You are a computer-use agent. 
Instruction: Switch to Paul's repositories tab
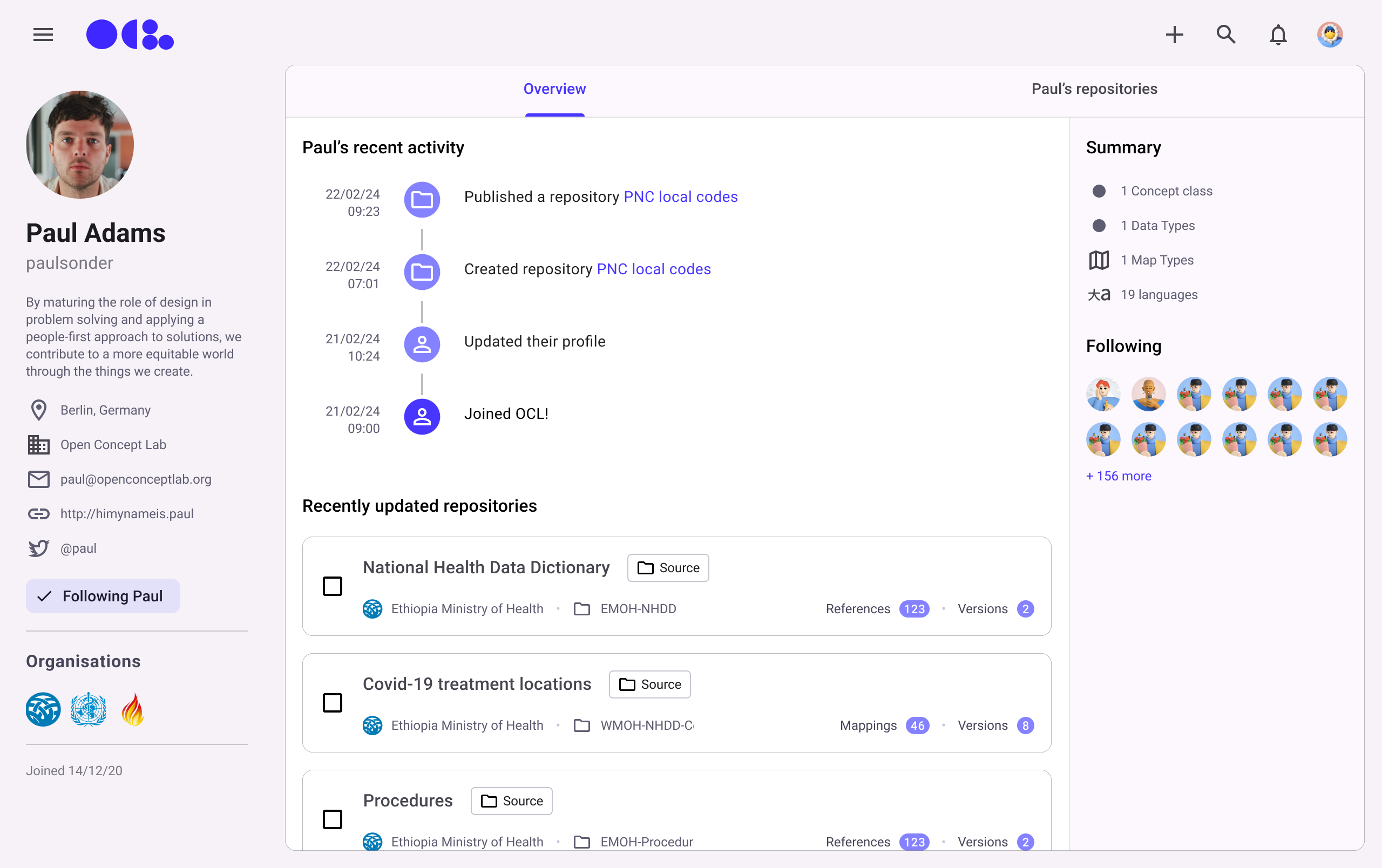click(1094, 89)
